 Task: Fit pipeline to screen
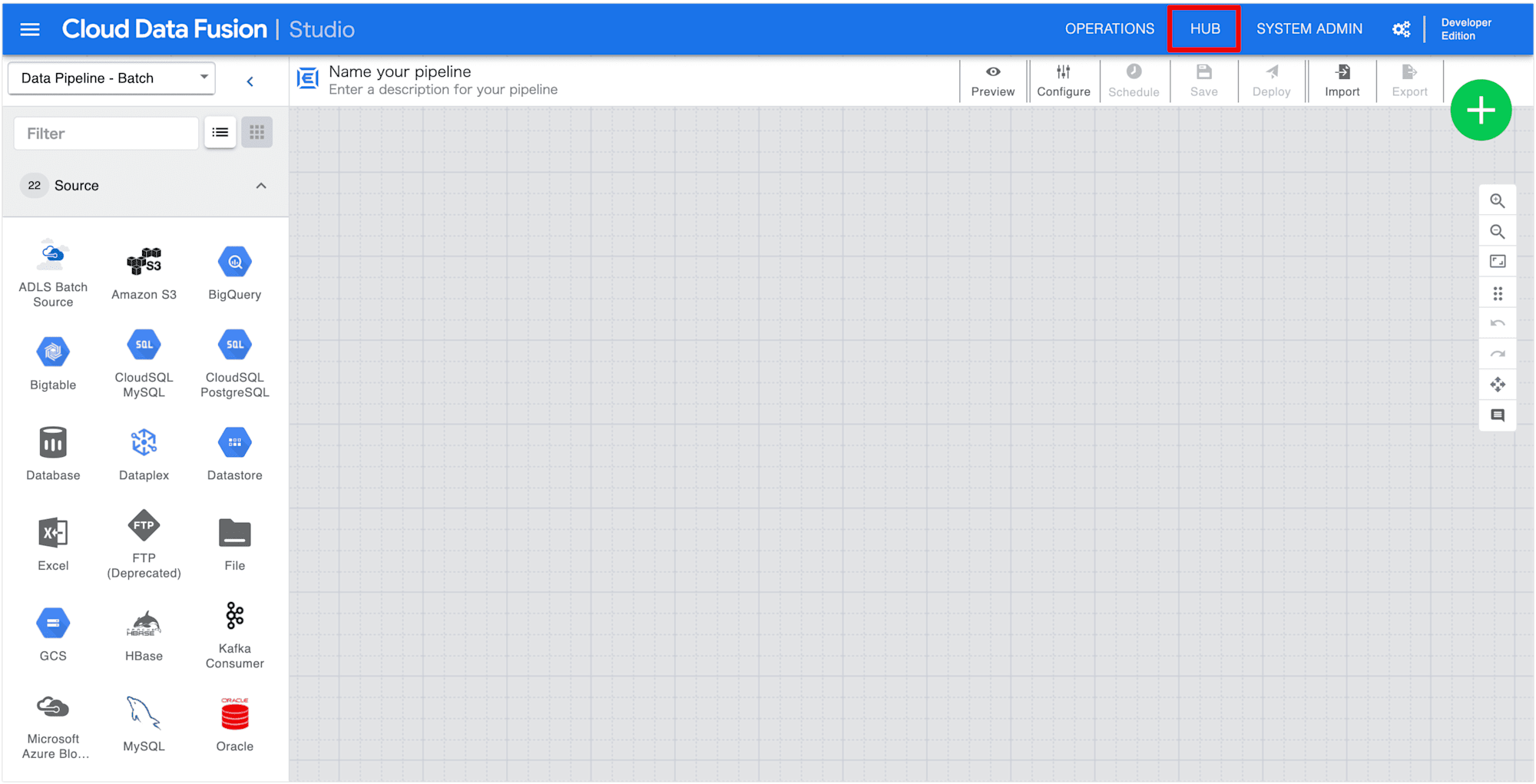pos(1498,262)
